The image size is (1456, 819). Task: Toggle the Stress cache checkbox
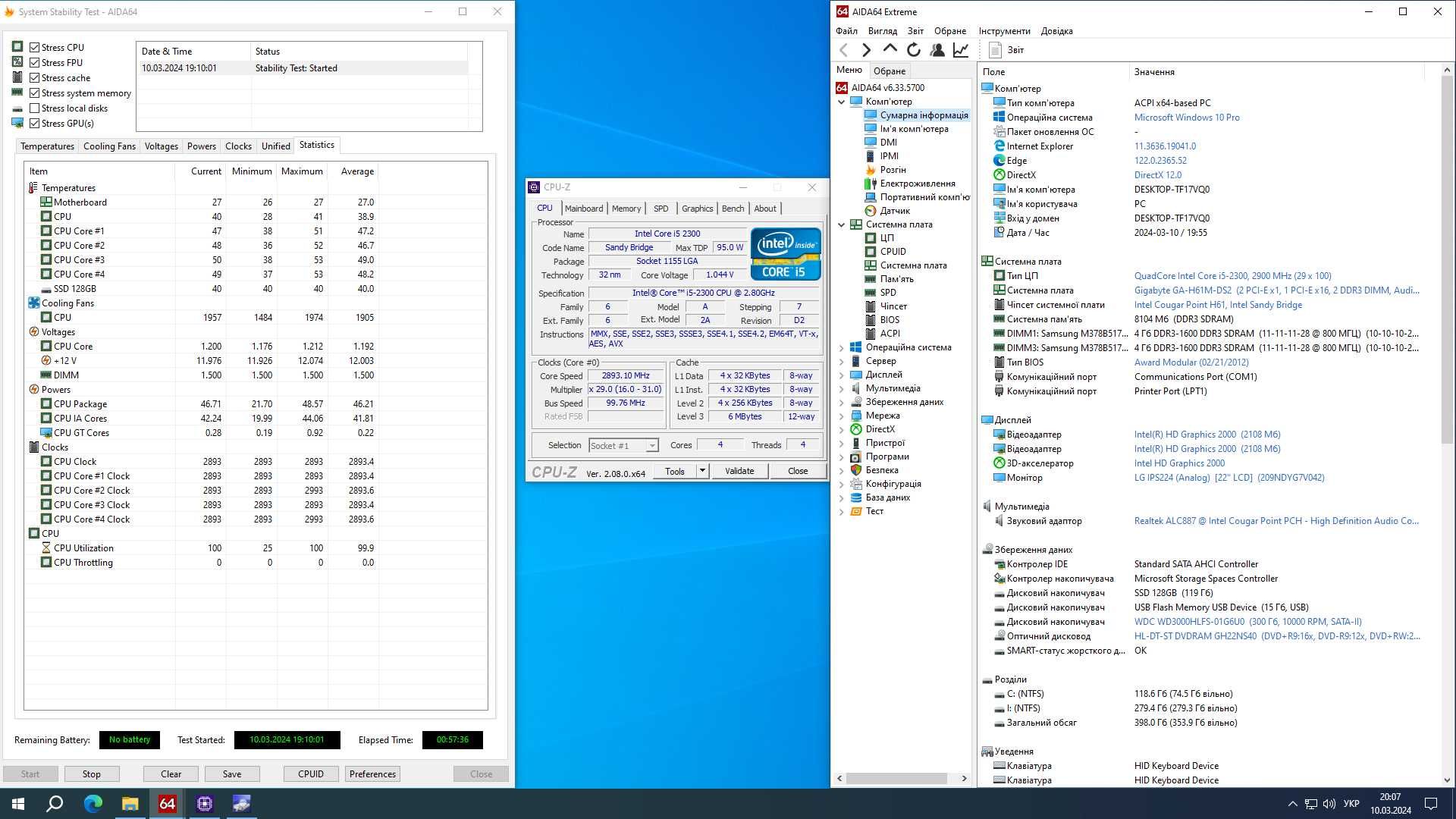tap(34, 77)
